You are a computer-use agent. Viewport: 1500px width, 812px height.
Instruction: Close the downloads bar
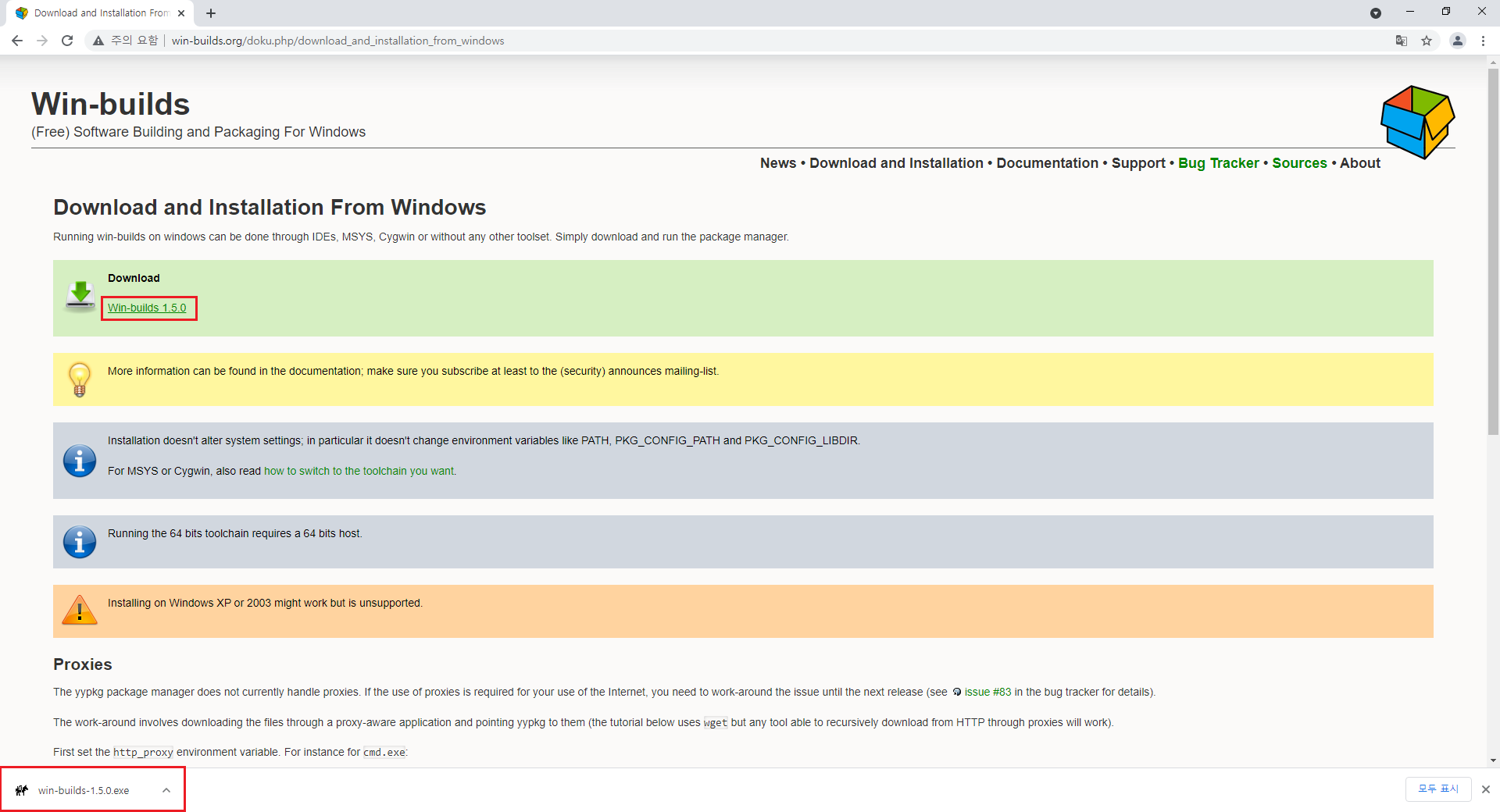point(1486,789)
